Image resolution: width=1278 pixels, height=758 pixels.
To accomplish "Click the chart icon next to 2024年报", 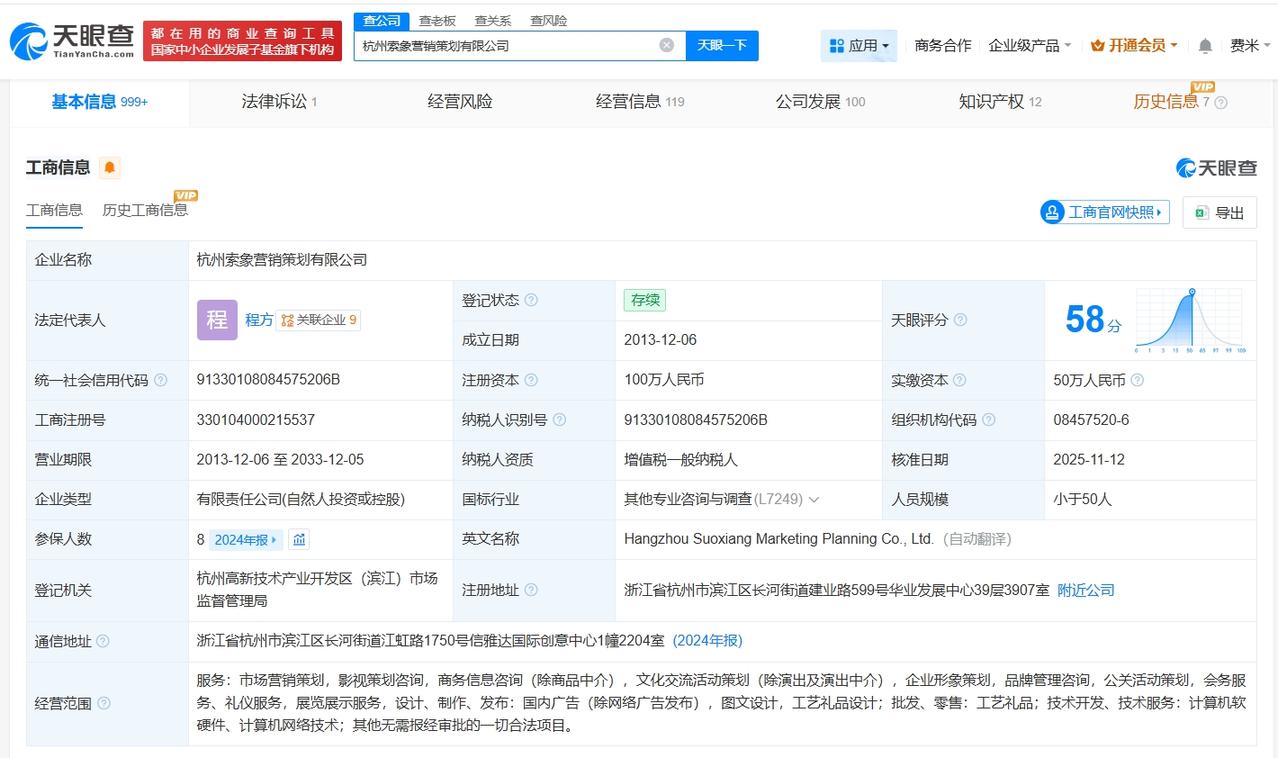I will coord(299,540).
